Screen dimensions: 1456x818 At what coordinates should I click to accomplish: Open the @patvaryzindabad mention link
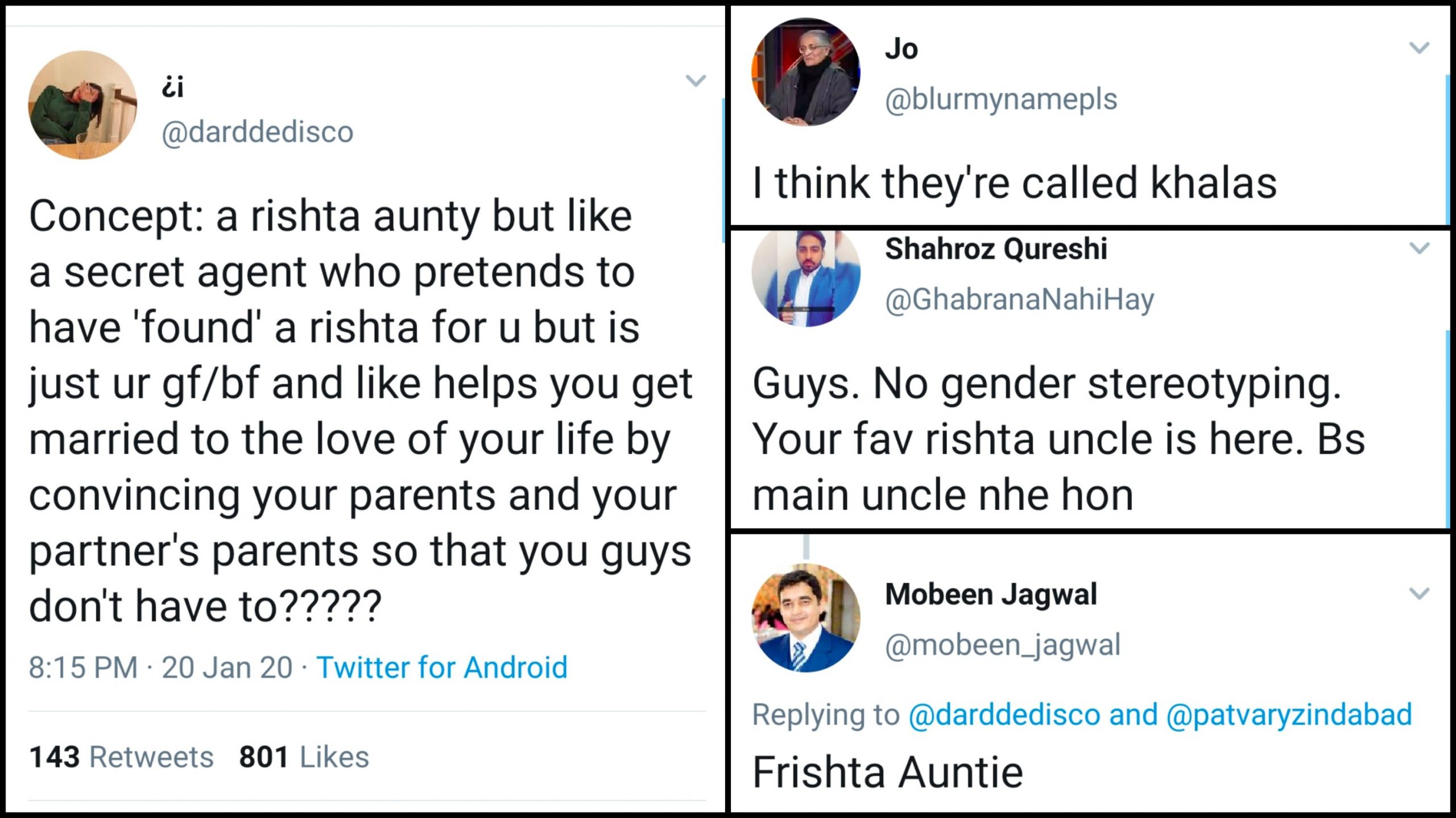(1289, 715)
